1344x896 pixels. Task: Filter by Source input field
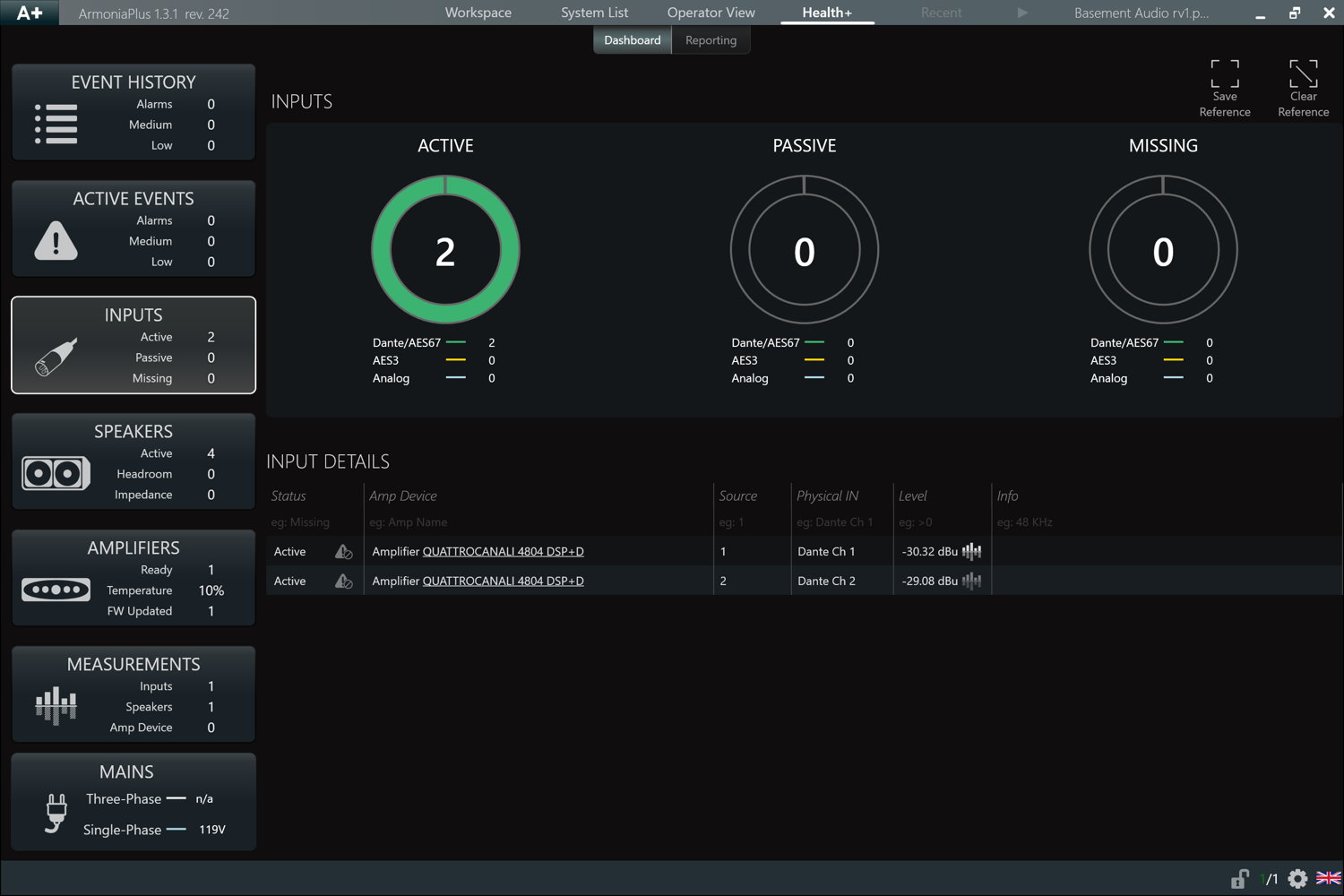click(x=753, y=522)
